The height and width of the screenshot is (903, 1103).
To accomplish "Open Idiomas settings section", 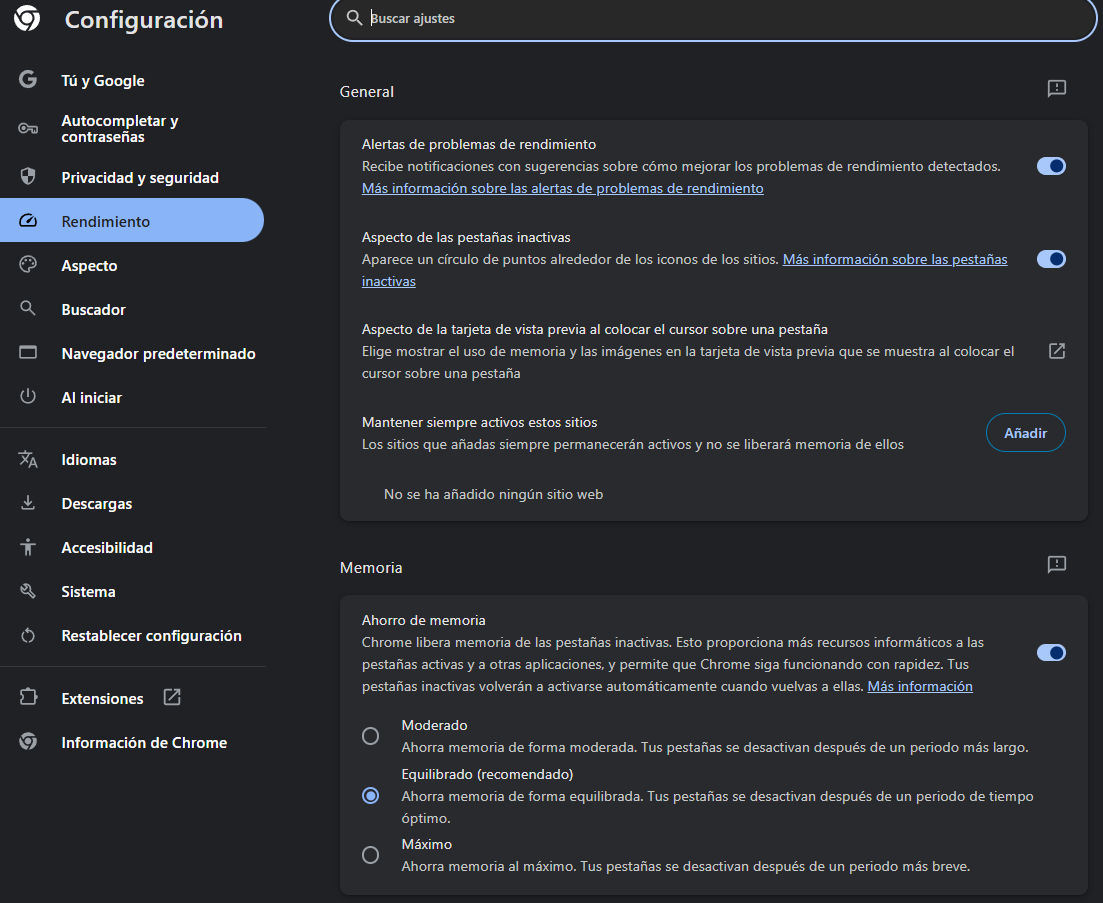I will click(89, 460).
